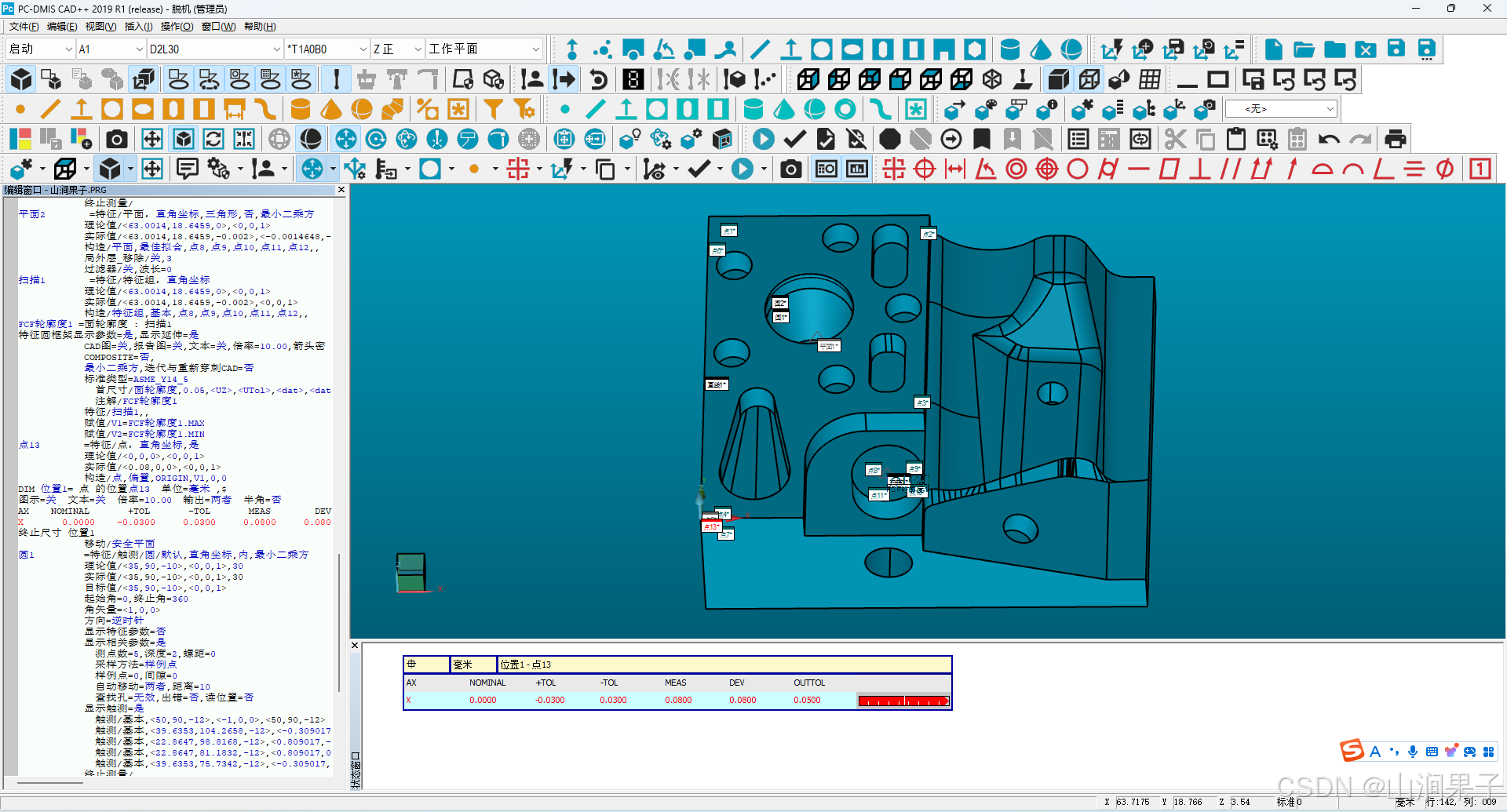This screenshot has width=1507, height=812.
Task: Click the 状态窗口 vertical tab
Action: (x=356, y=770)
